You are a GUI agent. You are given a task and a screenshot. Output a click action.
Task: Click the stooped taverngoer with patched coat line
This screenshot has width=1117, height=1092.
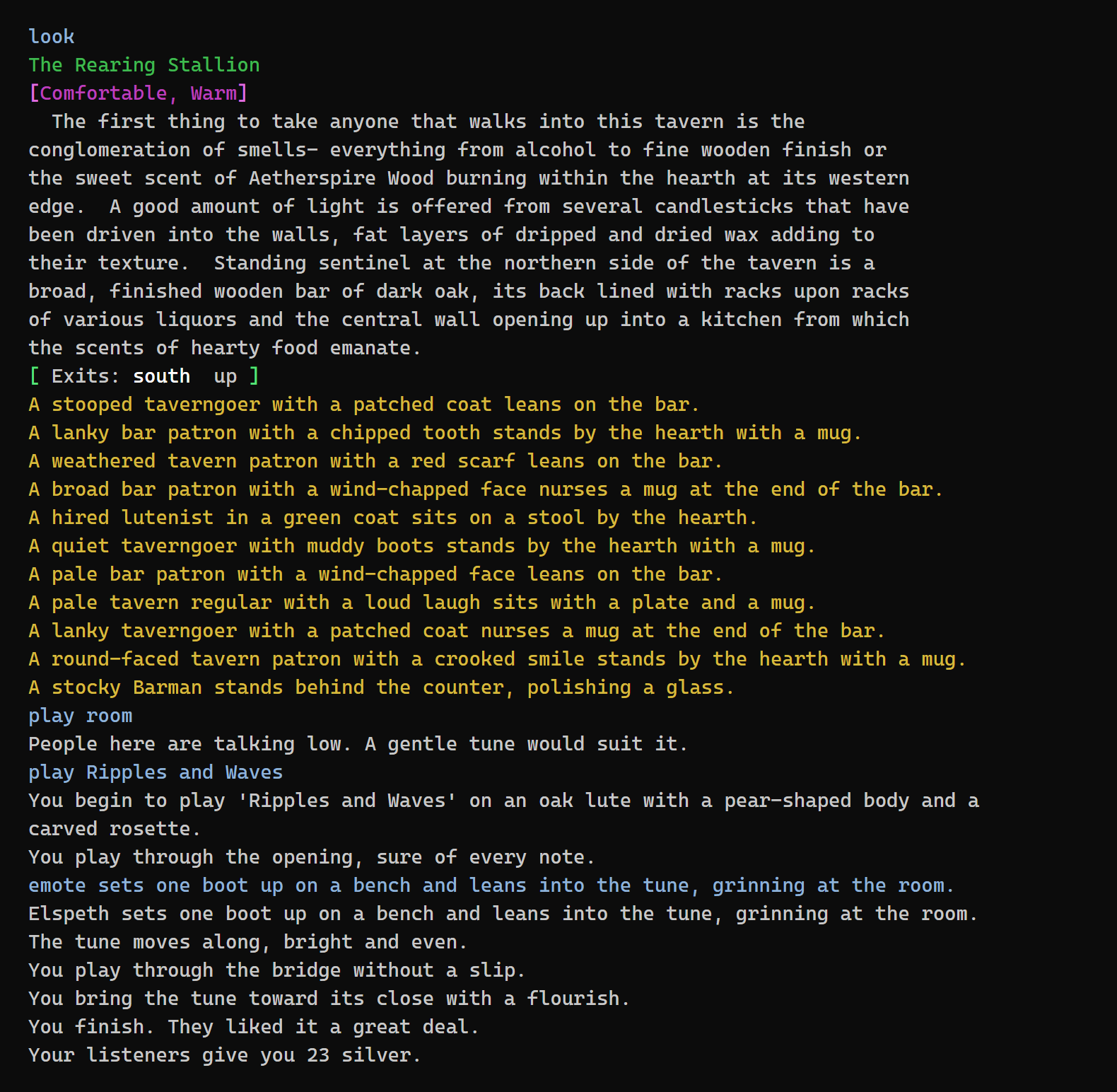pos(364,405)
